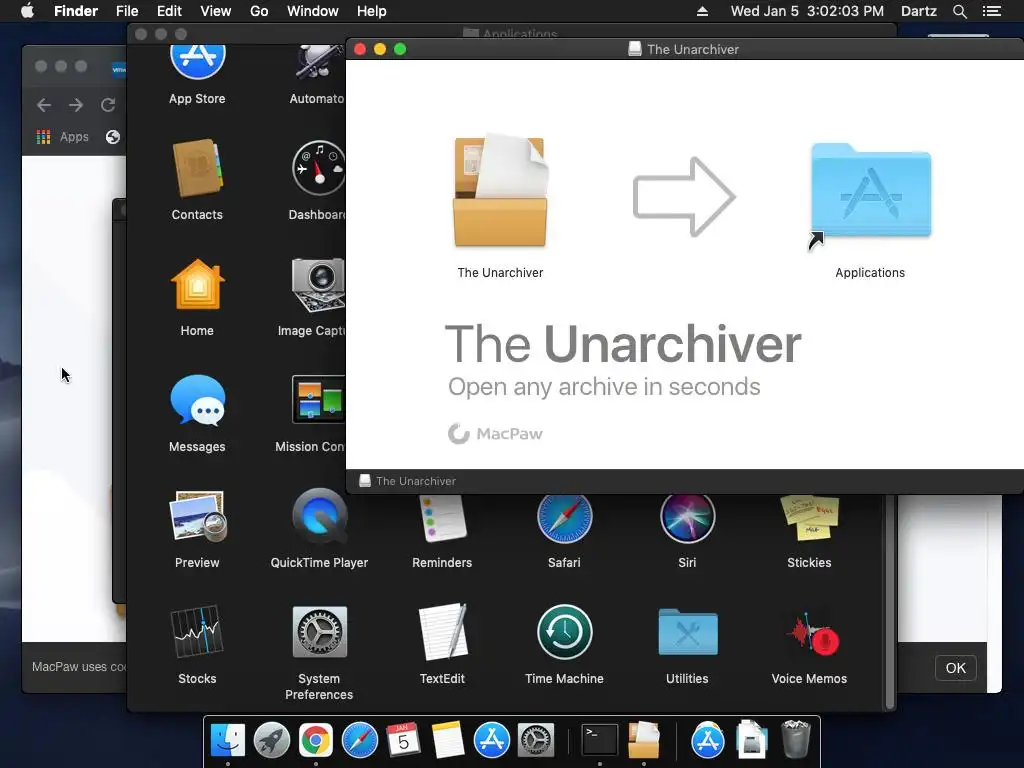Select the Preview app icon

tap(197, 517)
